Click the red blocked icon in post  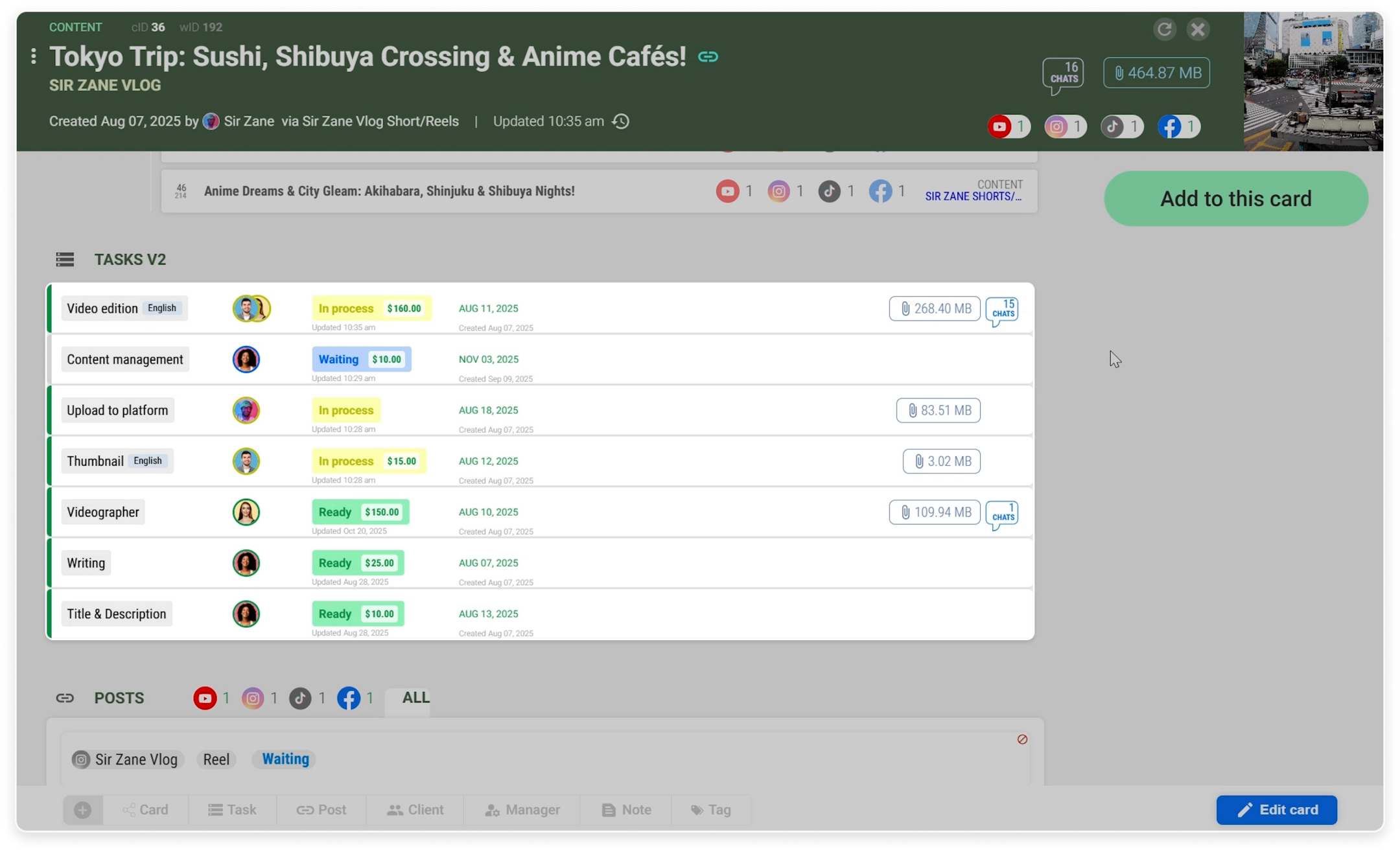tap(1022, 739)
